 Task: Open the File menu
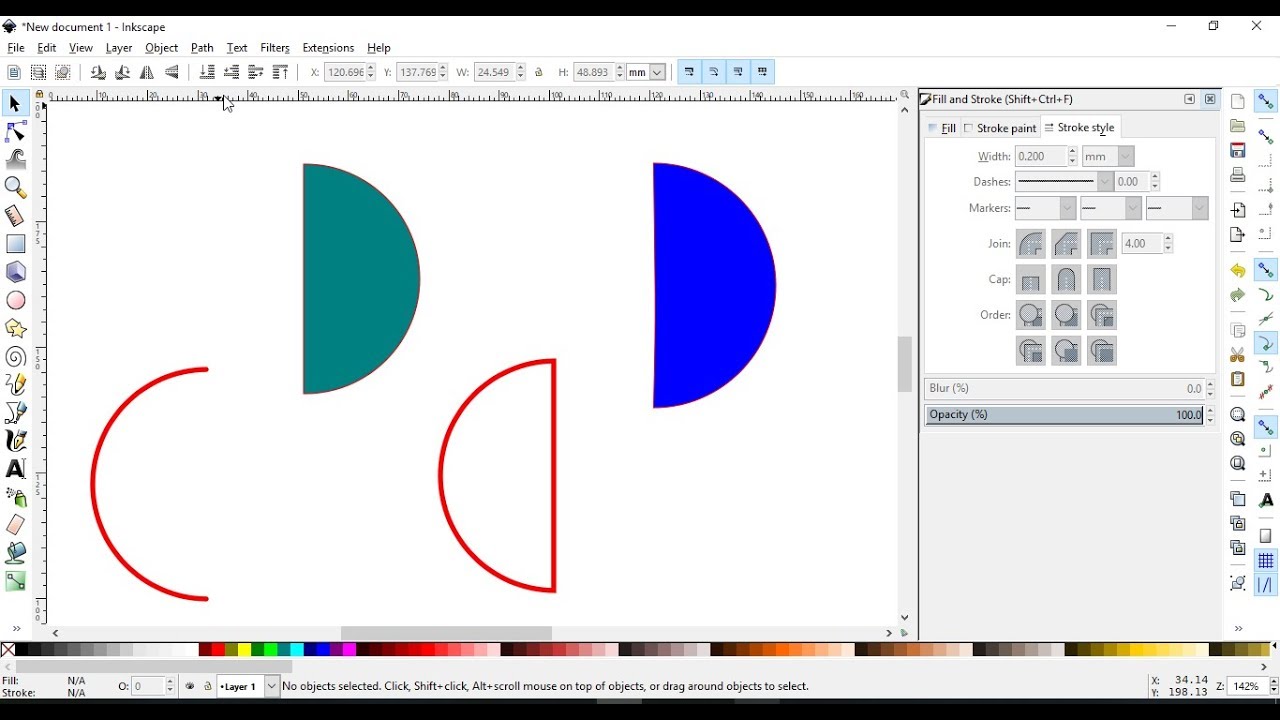[16, 48]
